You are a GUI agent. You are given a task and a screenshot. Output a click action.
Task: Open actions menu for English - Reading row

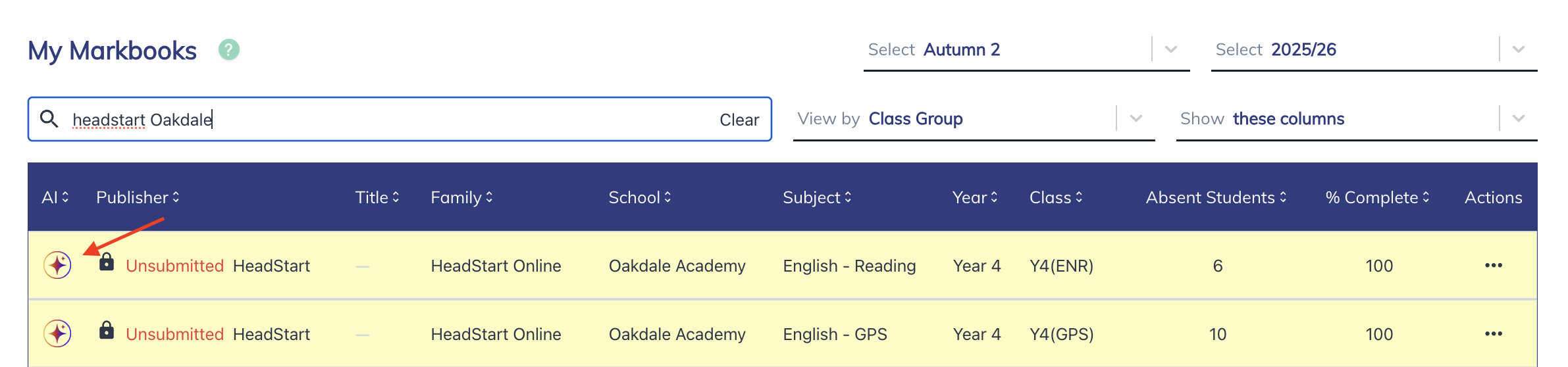(1493, 266)
